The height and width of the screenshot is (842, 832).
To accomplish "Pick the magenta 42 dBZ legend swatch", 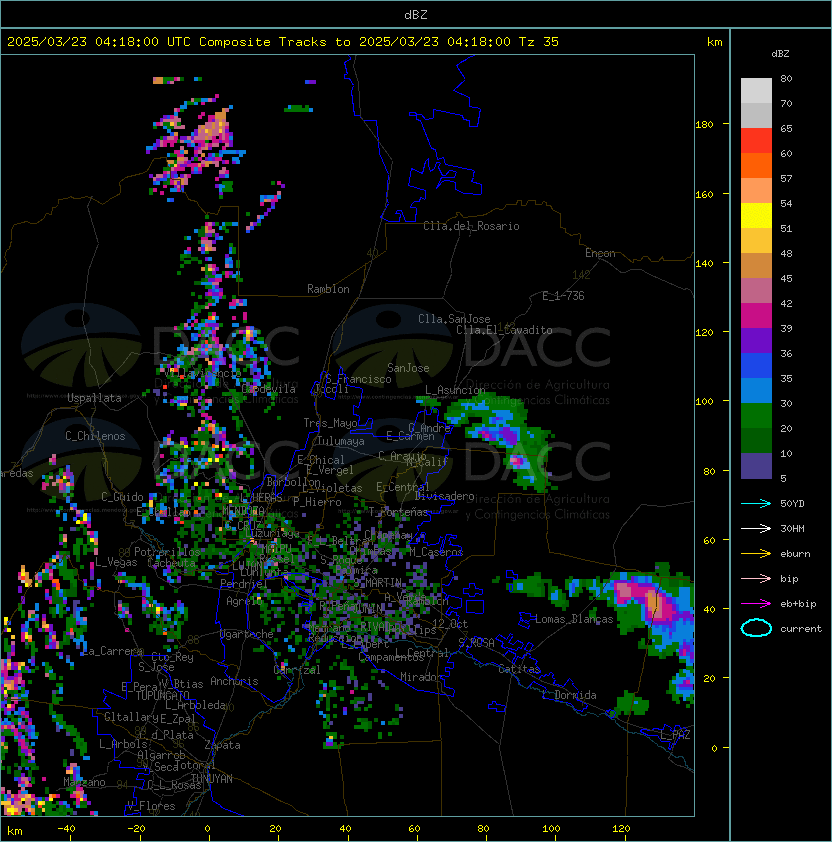I will click(x=756, y=316).
